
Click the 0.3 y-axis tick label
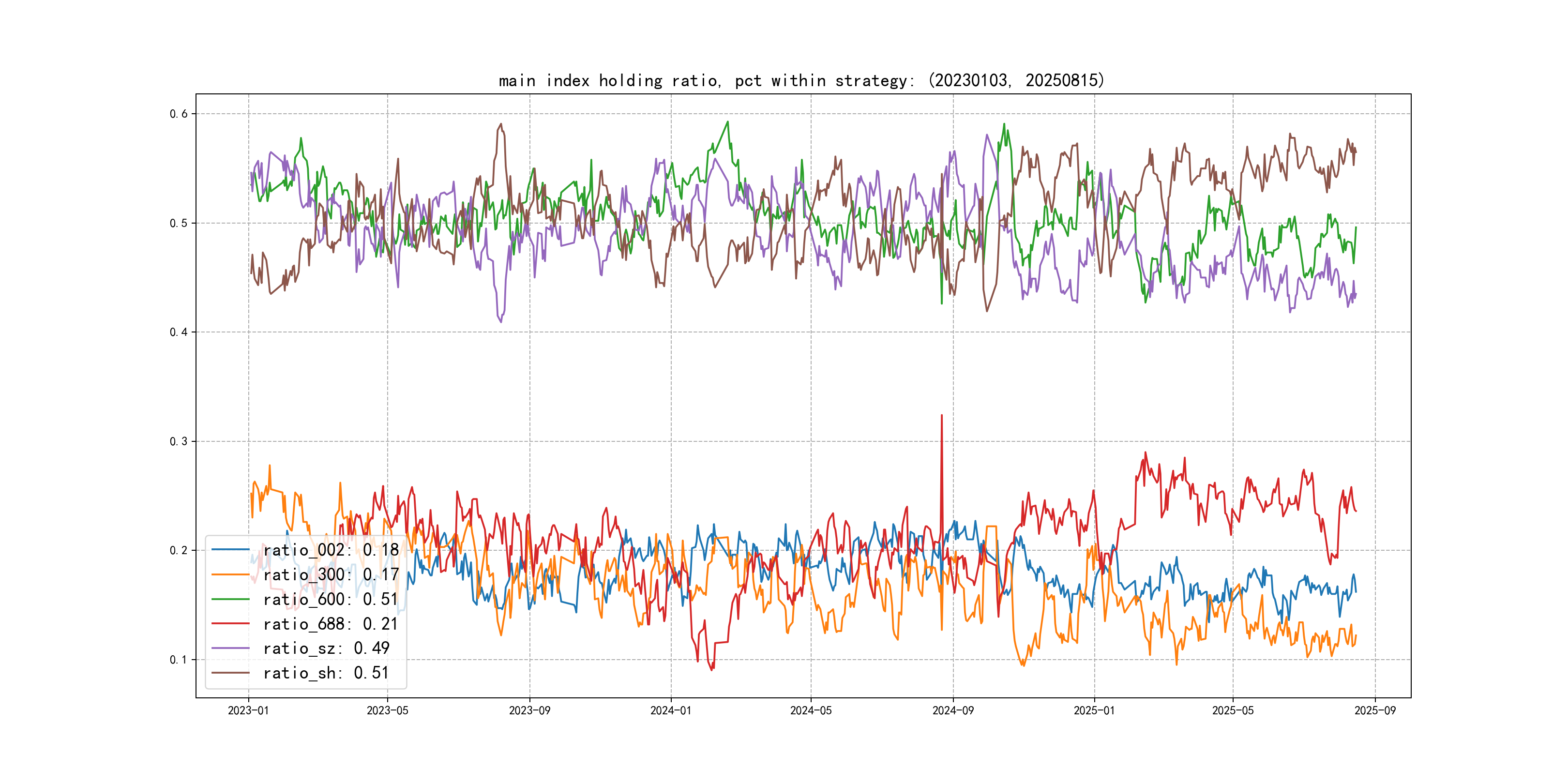coord(179,441)
